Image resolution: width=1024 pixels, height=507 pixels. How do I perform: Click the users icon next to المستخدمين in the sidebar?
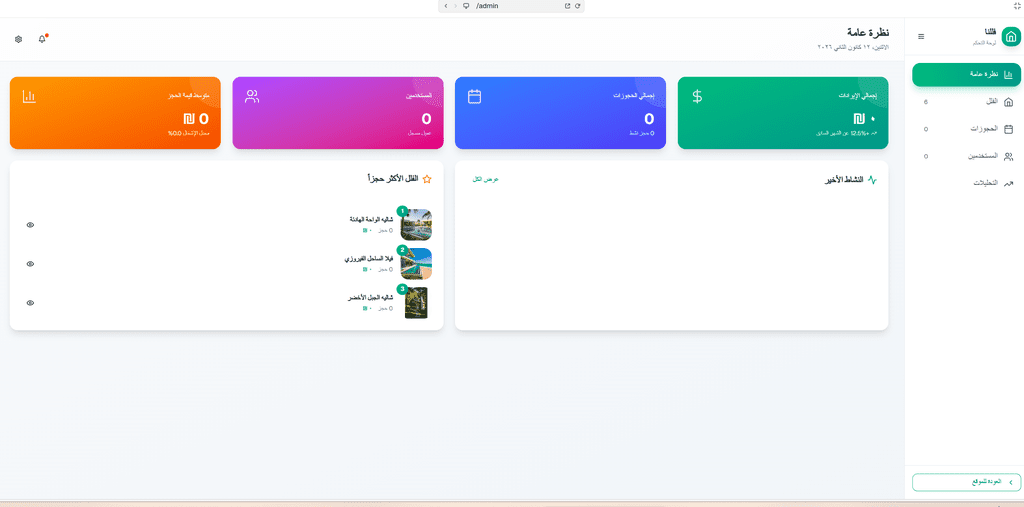point(1008,156)
